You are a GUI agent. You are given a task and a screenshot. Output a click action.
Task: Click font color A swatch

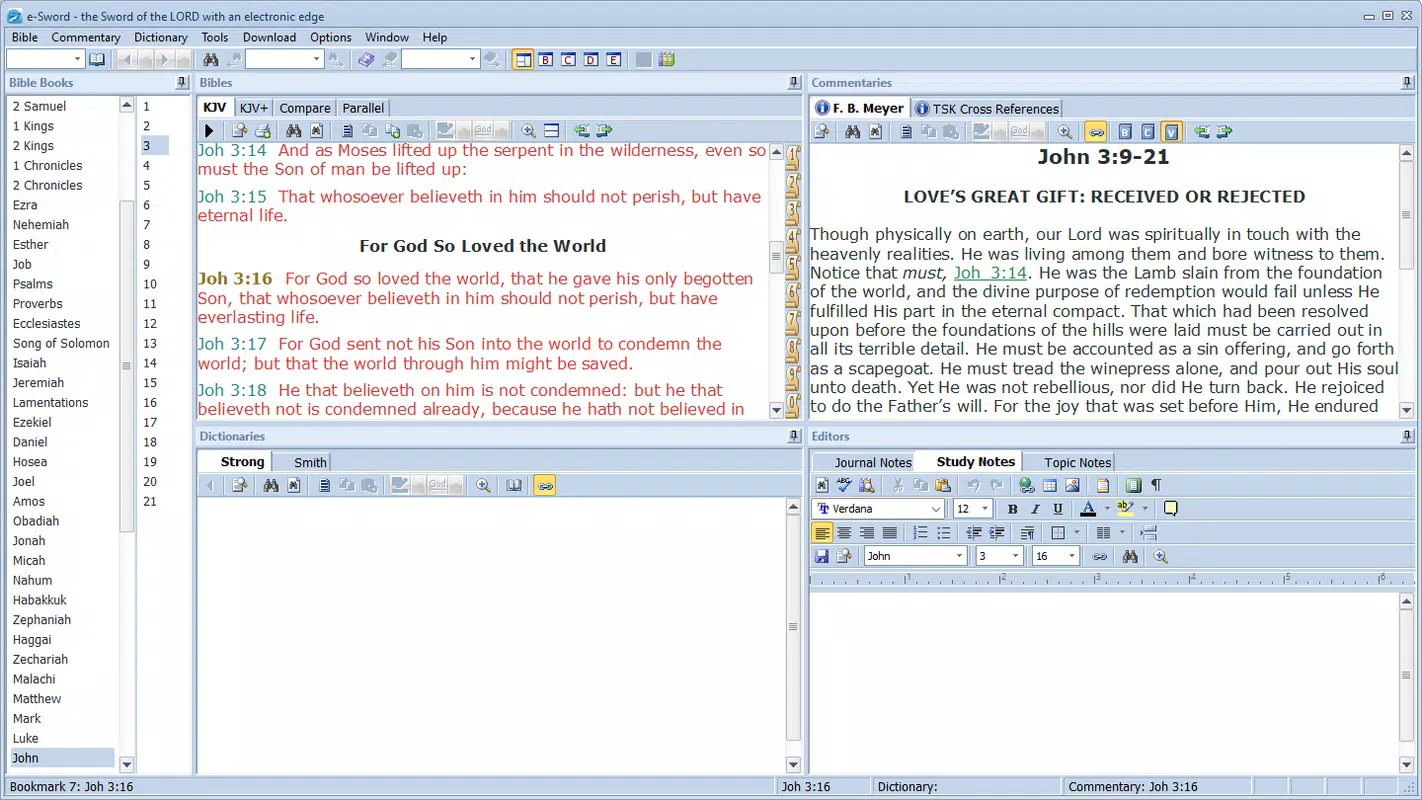pos(1088,509)
